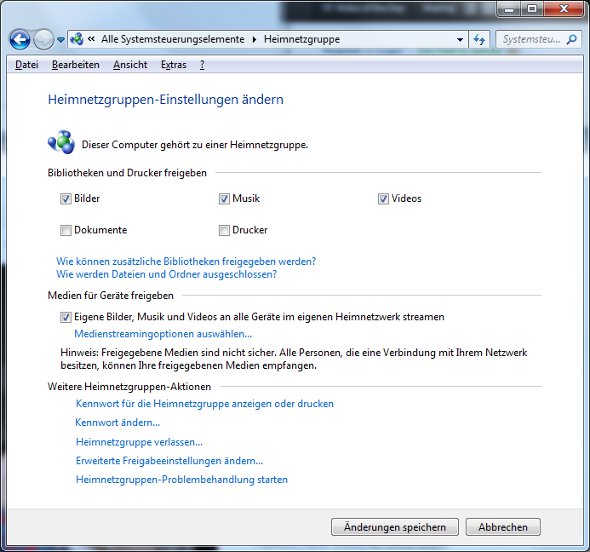Image resolution: width=590 pixels, height=552 pixels.
Task: Click the magnifier search icon
Action: pyautogui.click(x=572, y=39)
